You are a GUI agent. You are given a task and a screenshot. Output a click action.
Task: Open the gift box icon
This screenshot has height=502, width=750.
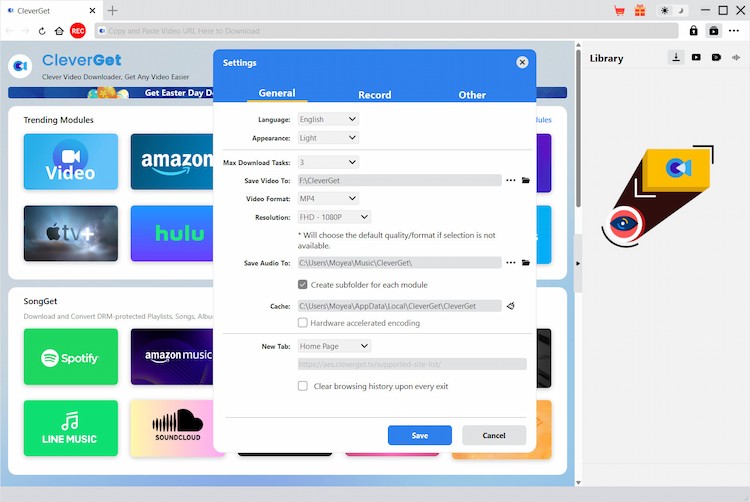pyautogui.click(x=640, y=11)
